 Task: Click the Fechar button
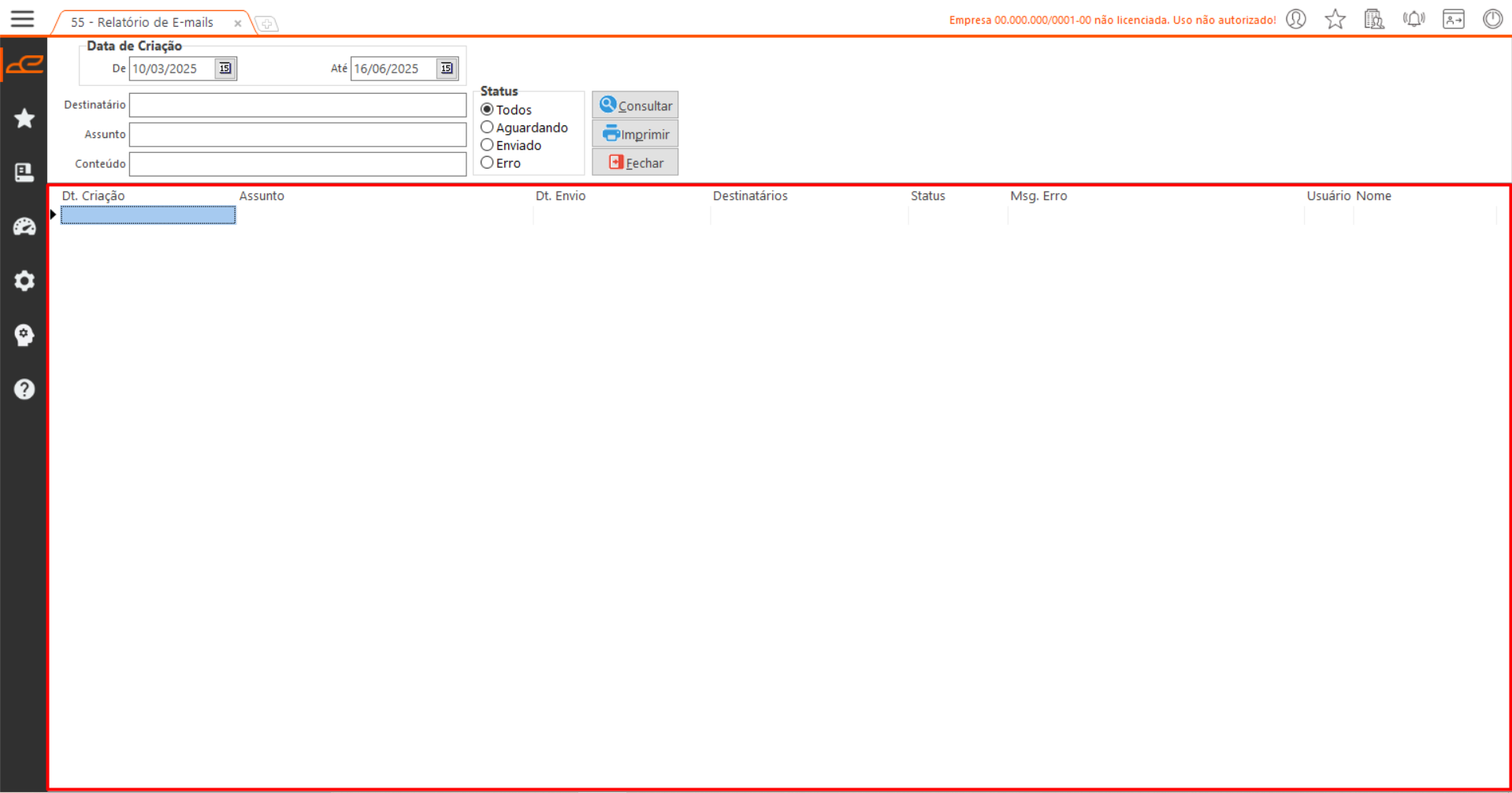point(635,163)
